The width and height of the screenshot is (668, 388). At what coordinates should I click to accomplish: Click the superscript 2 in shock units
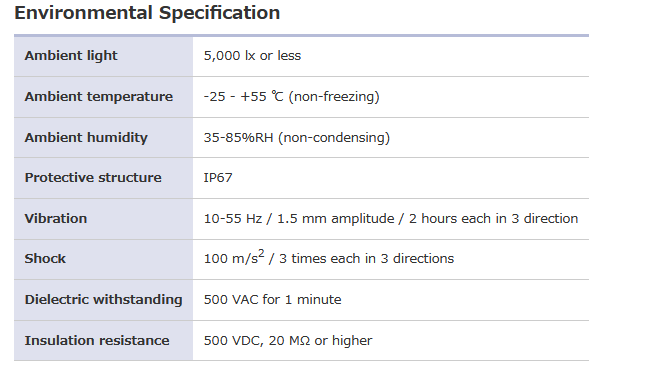(x=261, y=253)
